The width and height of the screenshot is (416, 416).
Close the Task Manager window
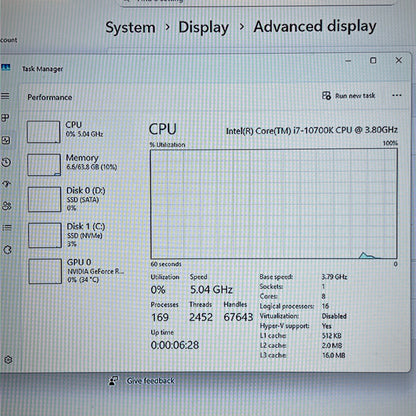click(399, 60)
